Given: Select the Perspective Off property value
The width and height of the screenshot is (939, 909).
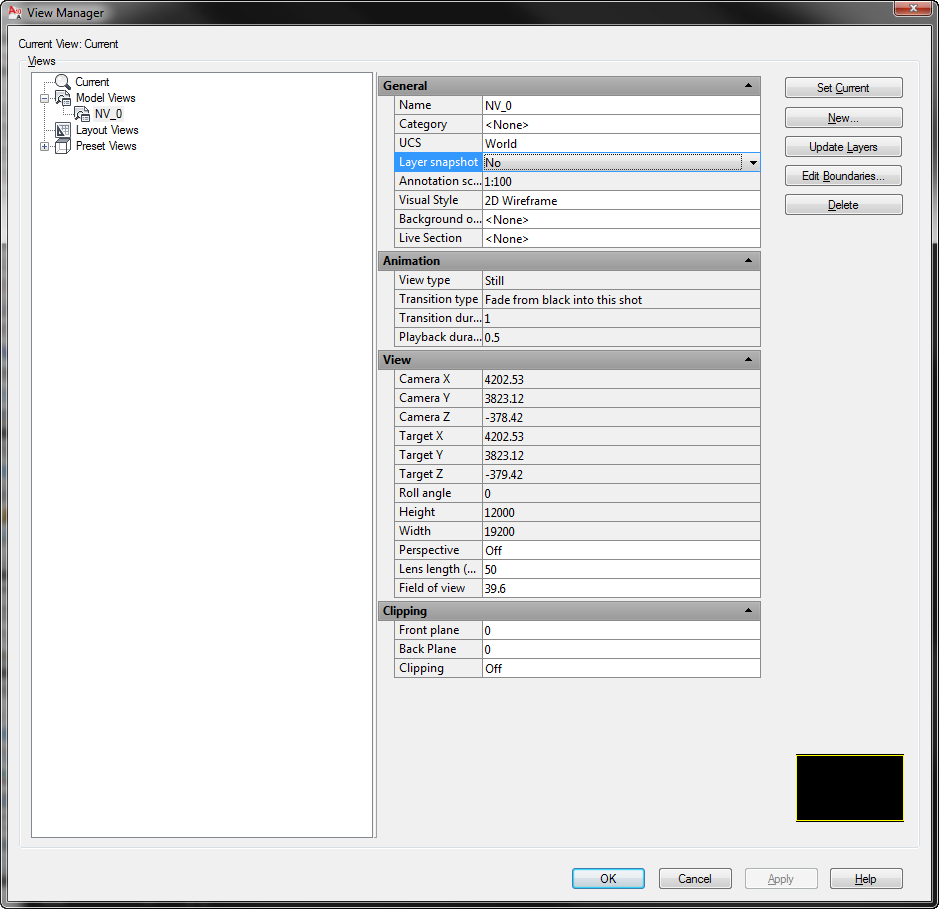Looking at the screenshot, I should coord(620,550).
